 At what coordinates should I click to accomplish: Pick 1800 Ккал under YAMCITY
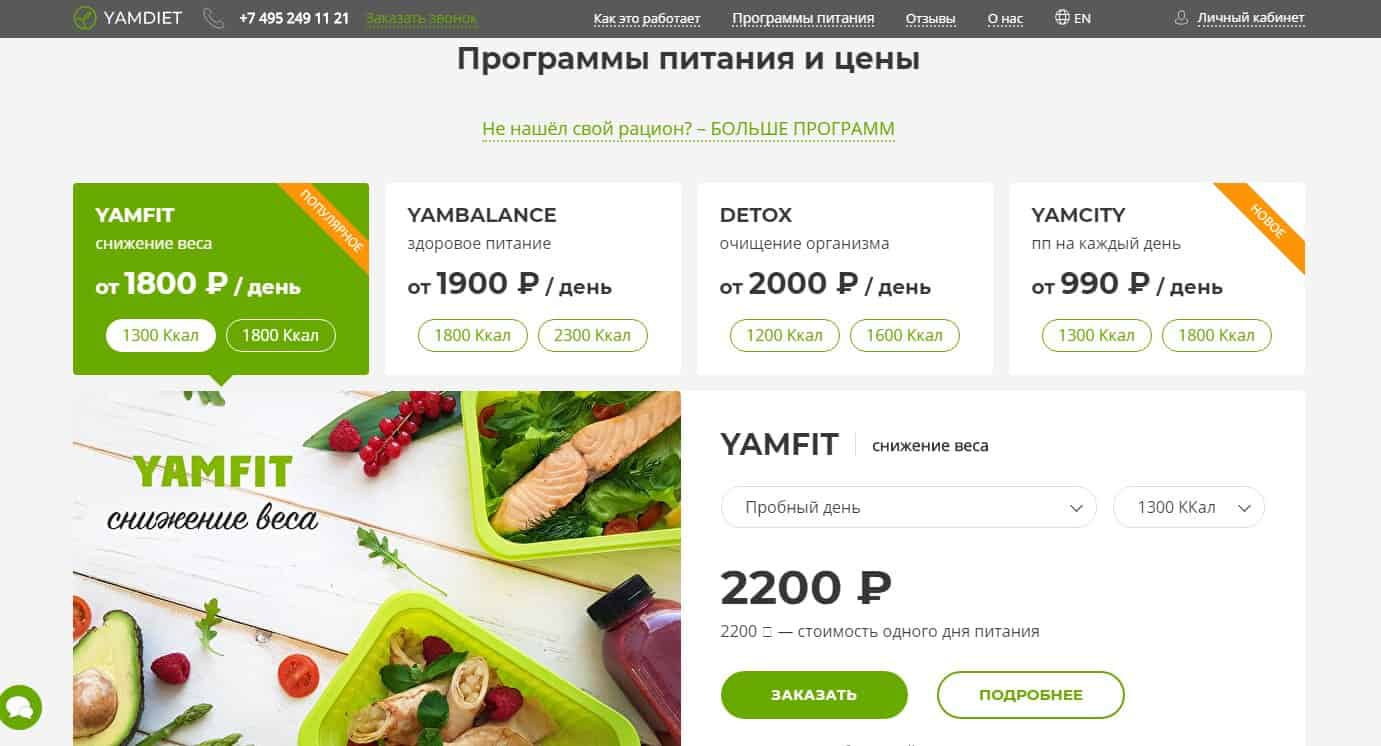(1217, 335)
